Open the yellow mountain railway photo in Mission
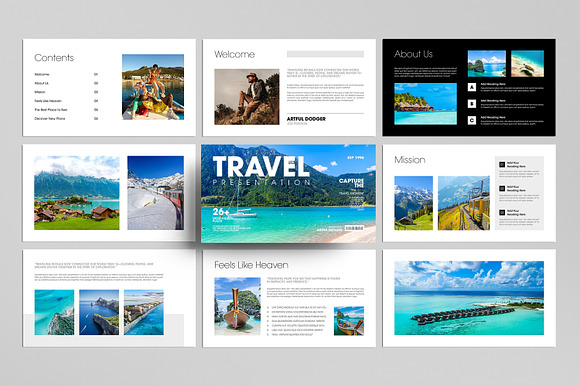 (464, 203)
